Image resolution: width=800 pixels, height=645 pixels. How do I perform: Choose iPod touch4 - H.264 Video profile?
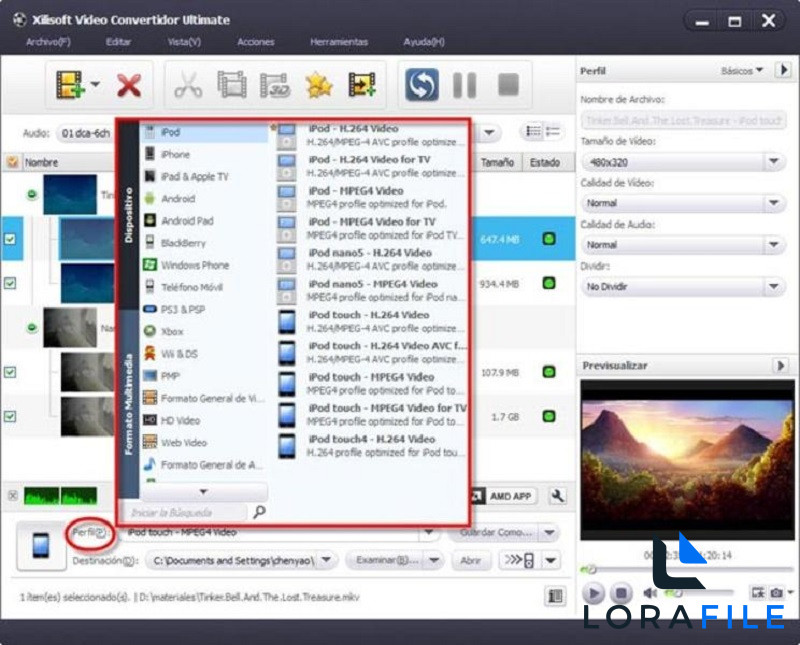[371, 445]
